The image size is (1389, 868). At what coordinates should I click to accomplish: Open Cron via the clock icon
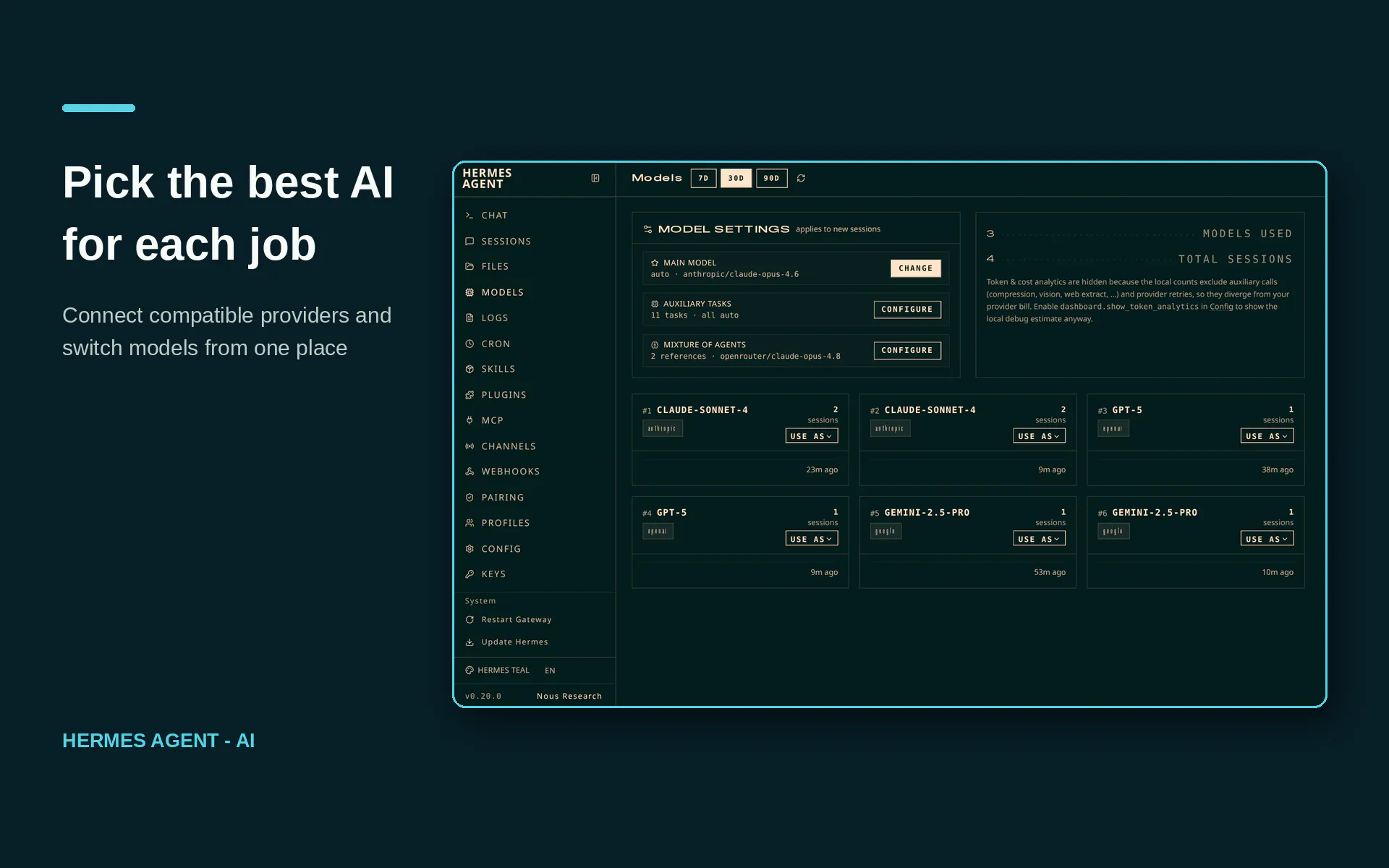(x=470, y=344)
